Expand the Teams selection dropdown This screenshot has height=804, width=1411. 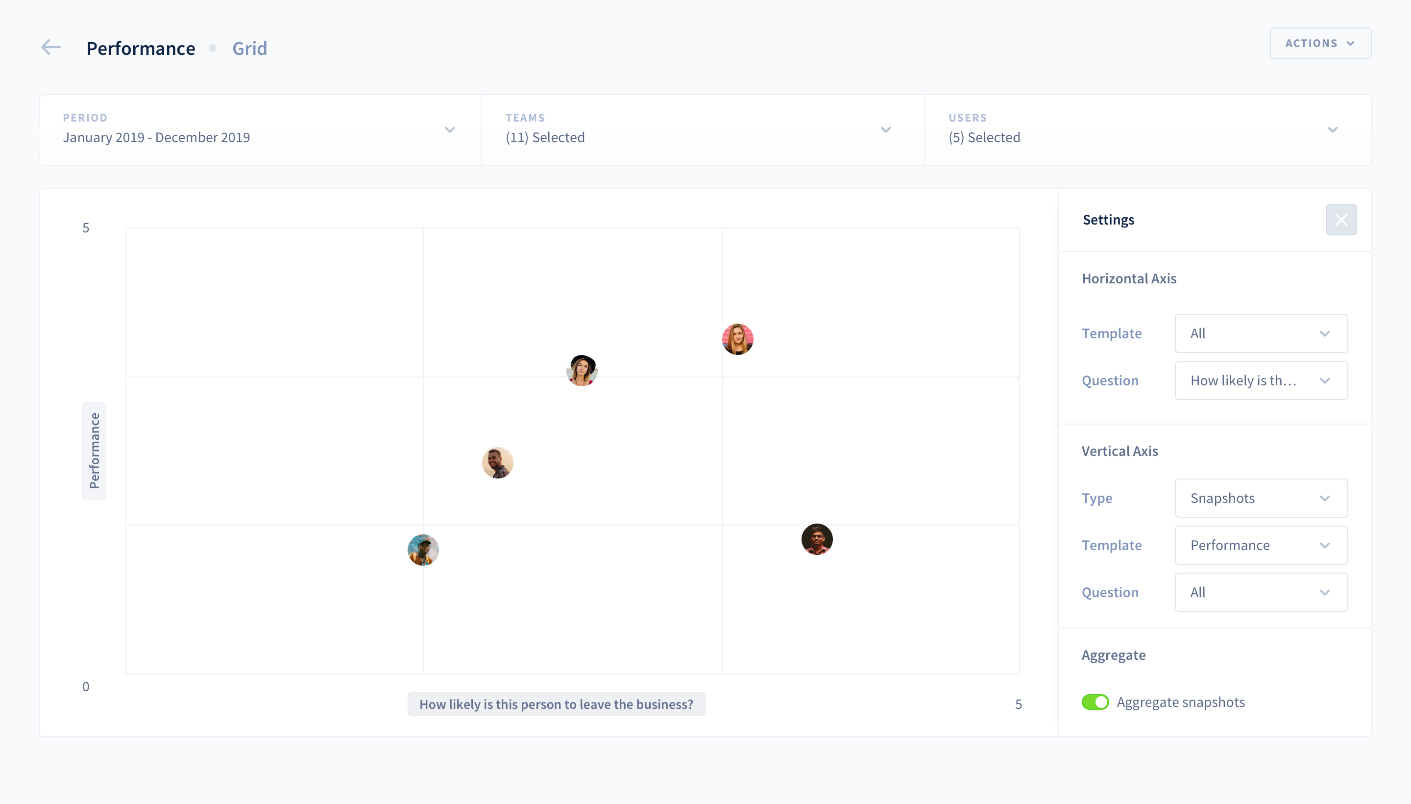pos(702,130)
